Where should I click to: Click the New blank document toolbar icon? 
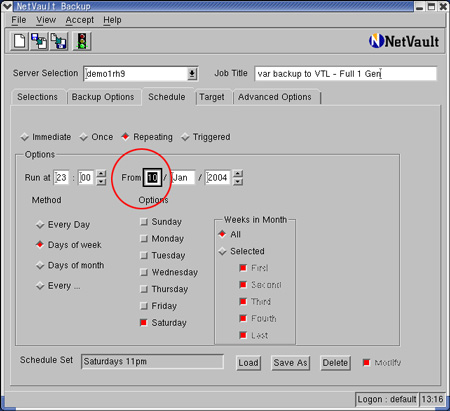(19, 41)
